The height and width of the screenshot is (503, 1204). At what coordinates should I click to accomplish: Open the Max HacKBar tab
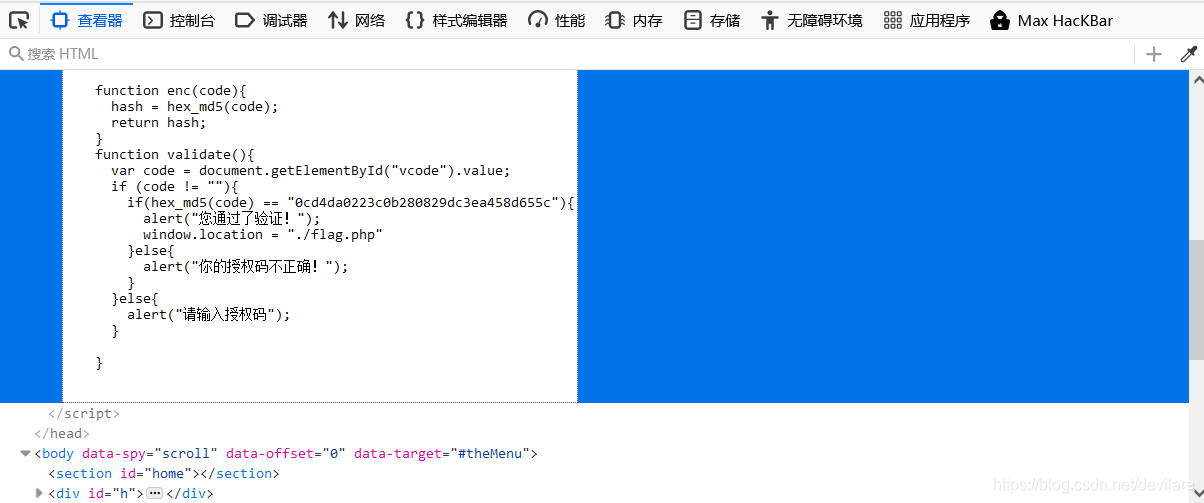[x=1051, y=20]
